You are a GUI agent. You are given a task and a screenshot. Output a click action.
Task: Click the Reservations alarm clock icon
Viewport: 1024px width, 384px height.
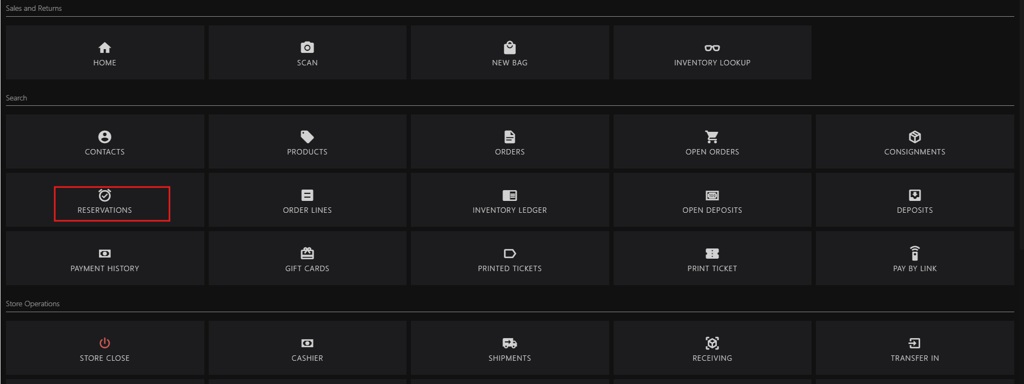[x=104, y=195]
